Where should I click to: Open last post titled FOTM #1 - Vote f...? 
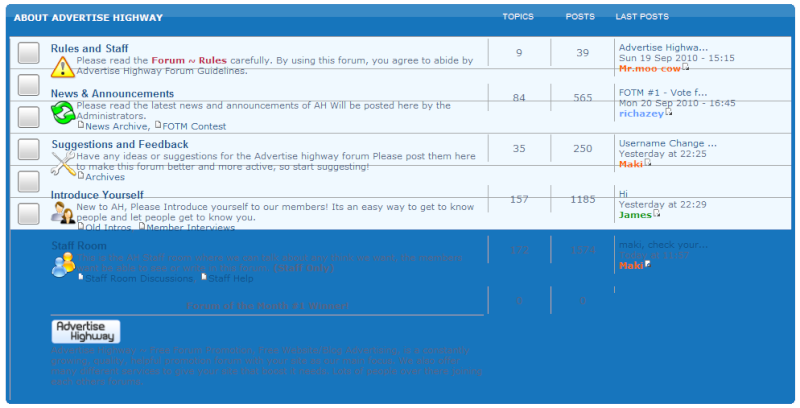(663, 93)
